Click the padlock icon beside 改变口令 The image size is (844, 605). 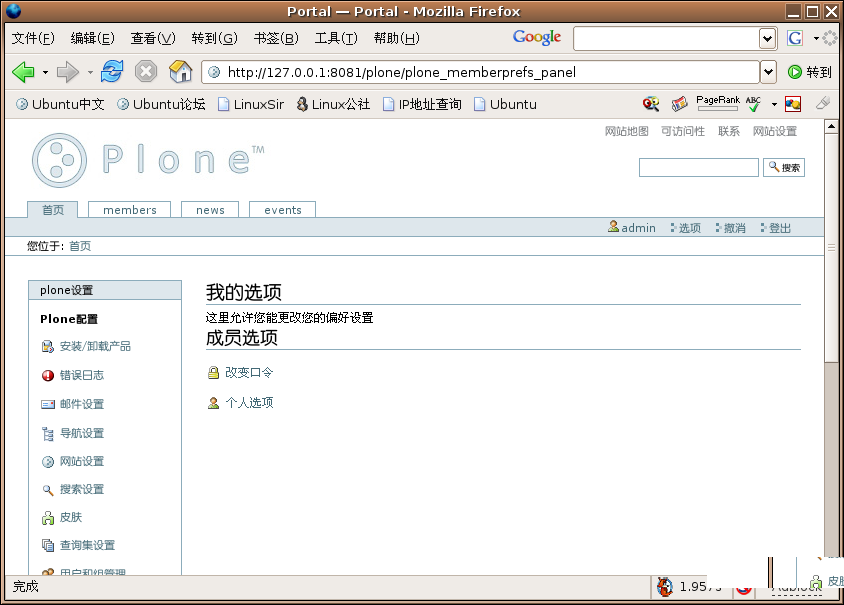[213, 372]
